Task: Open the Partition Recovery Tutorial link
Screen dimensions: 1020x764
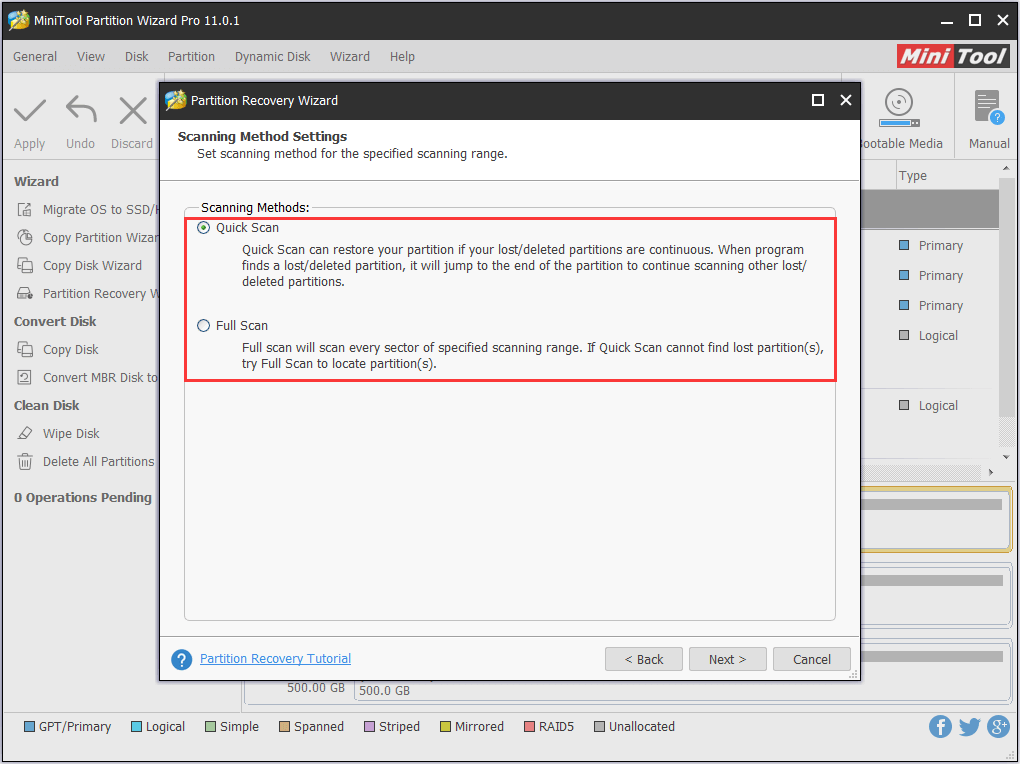Action: coord(275,659)
